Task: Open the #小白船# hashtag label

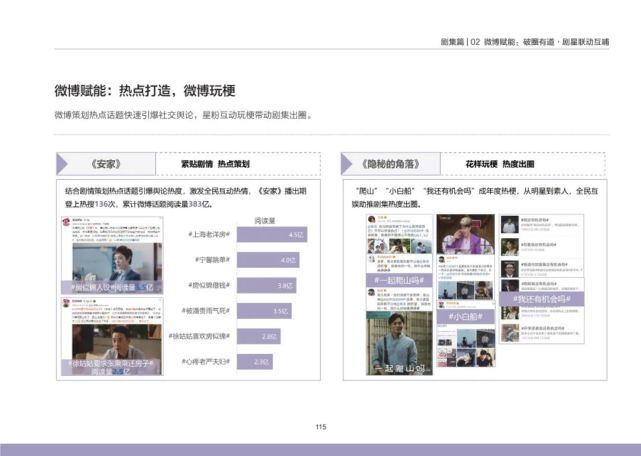Action: (x=466, y=317)
